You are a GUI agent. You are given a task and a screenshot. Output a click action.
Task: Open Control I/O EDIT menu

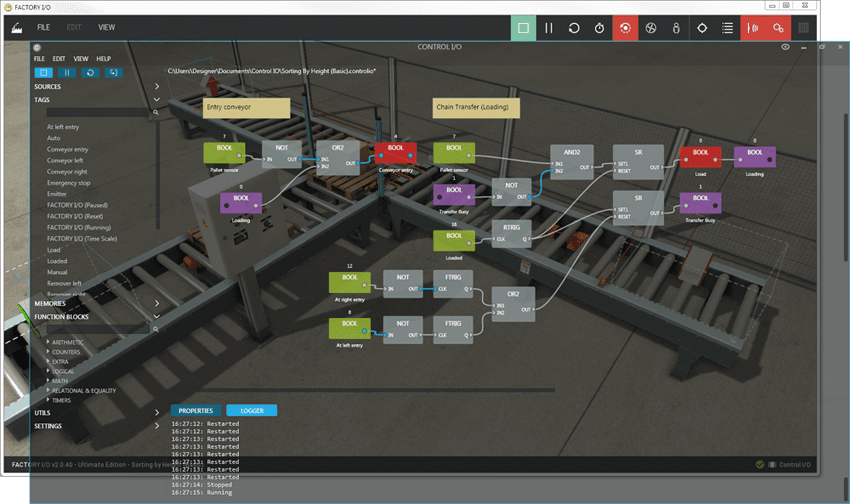coord(59,59)
